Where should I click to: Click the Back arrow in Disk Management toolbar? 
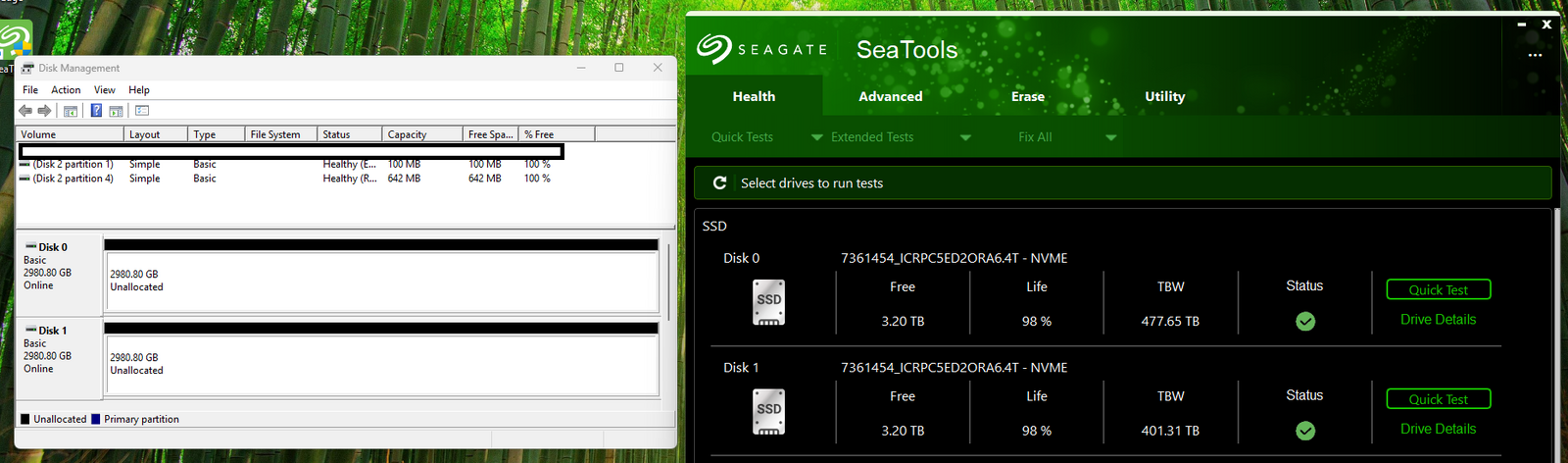tap(25, 111)
